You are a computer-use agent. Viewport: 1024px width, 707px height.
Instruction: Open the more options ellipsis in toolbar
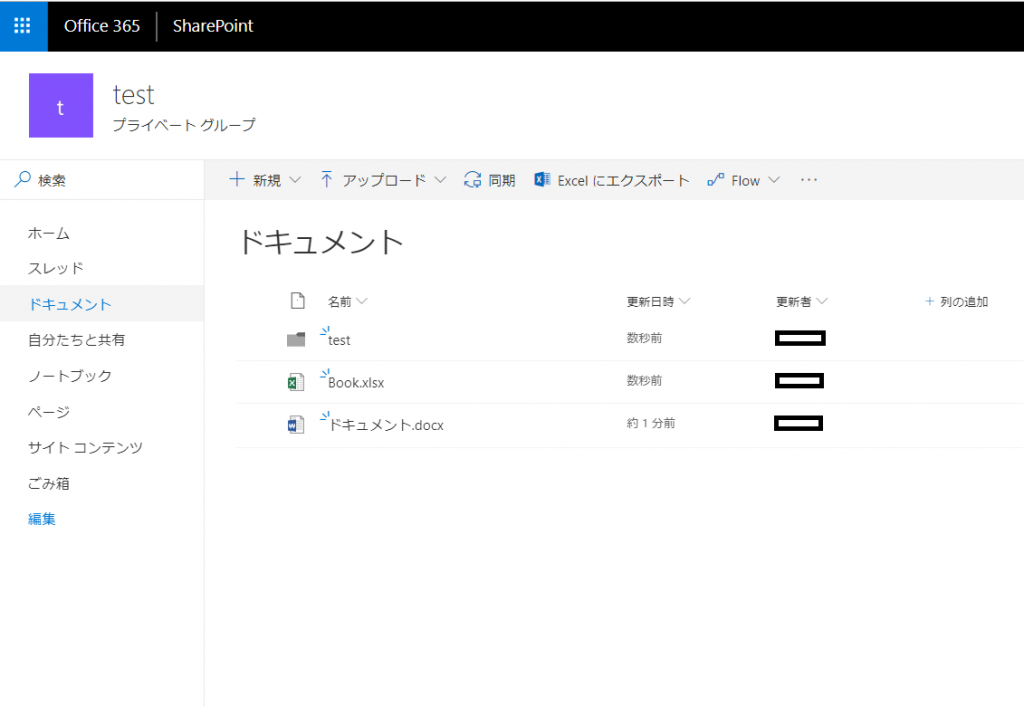tap(808, 180)
